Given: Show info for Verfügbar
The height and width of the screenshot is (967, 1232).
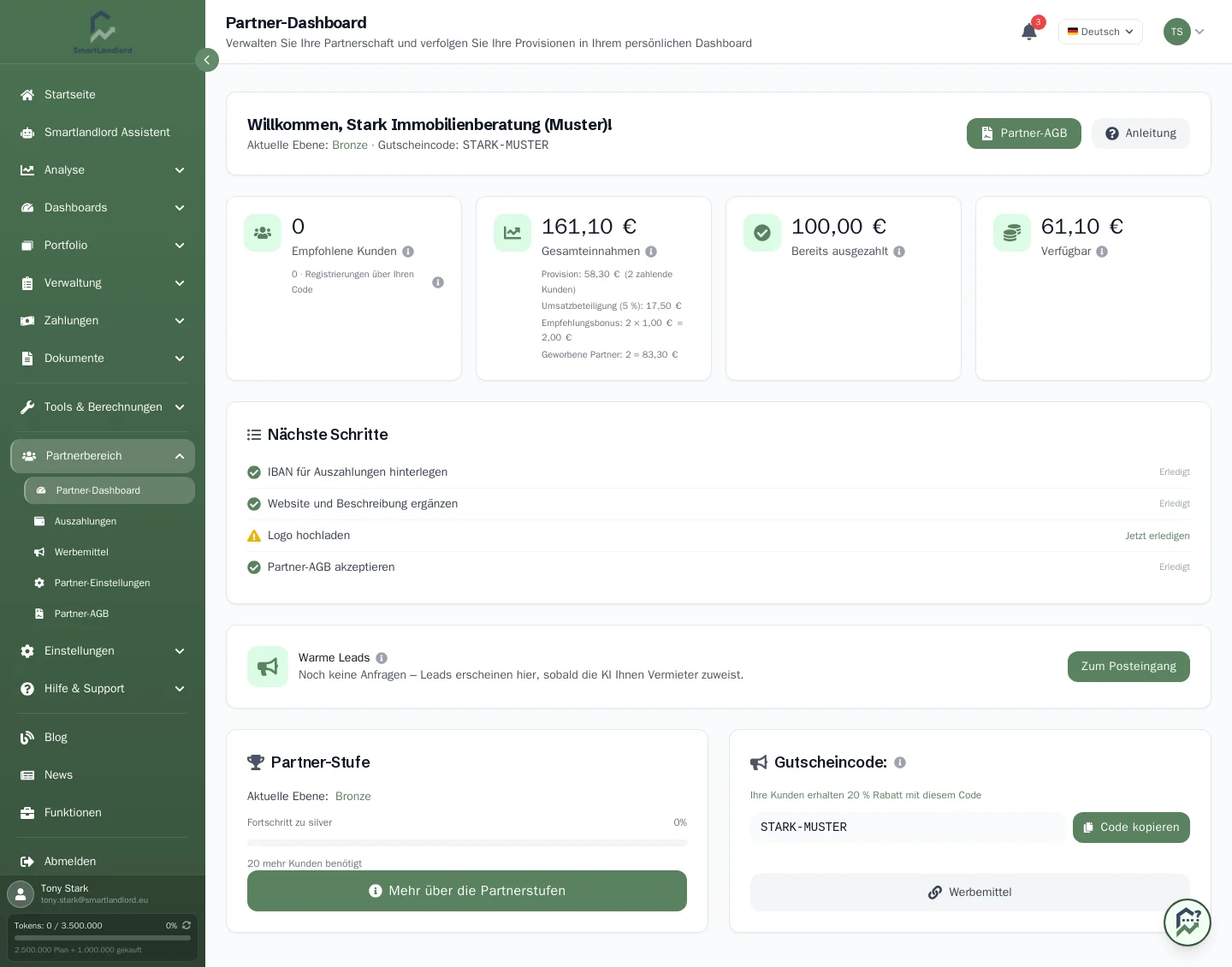Looking at the screenshot, I should point(1102,252).
